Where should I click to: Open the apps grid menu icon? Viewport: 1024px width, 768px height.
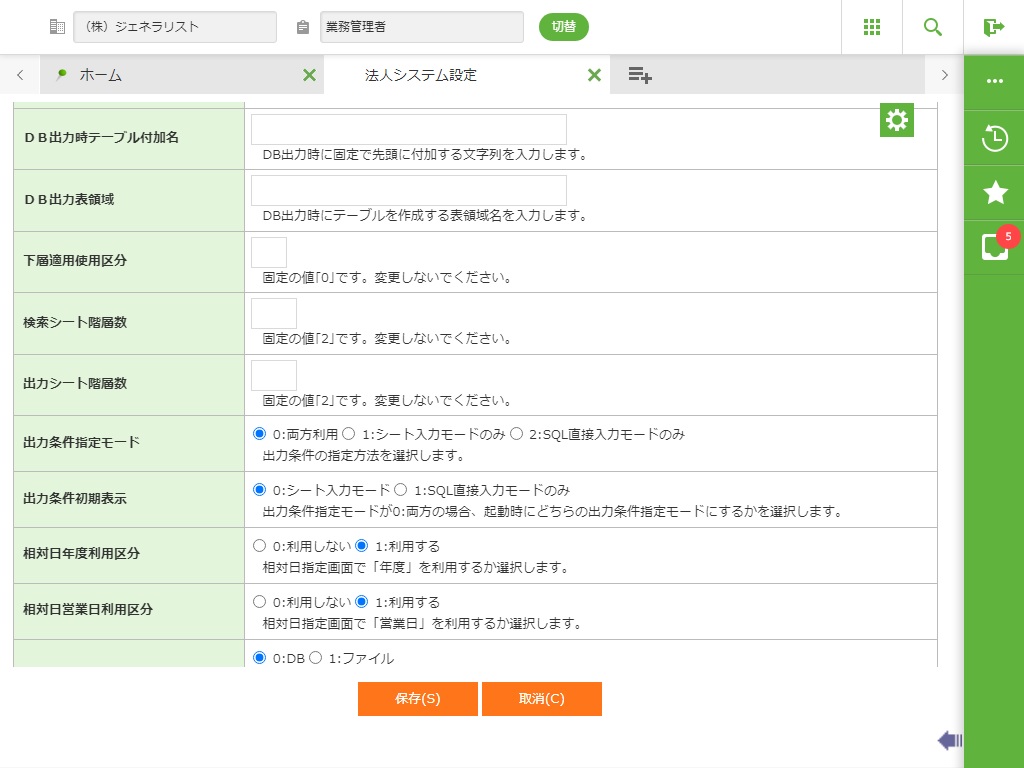[x=872, y=27]
